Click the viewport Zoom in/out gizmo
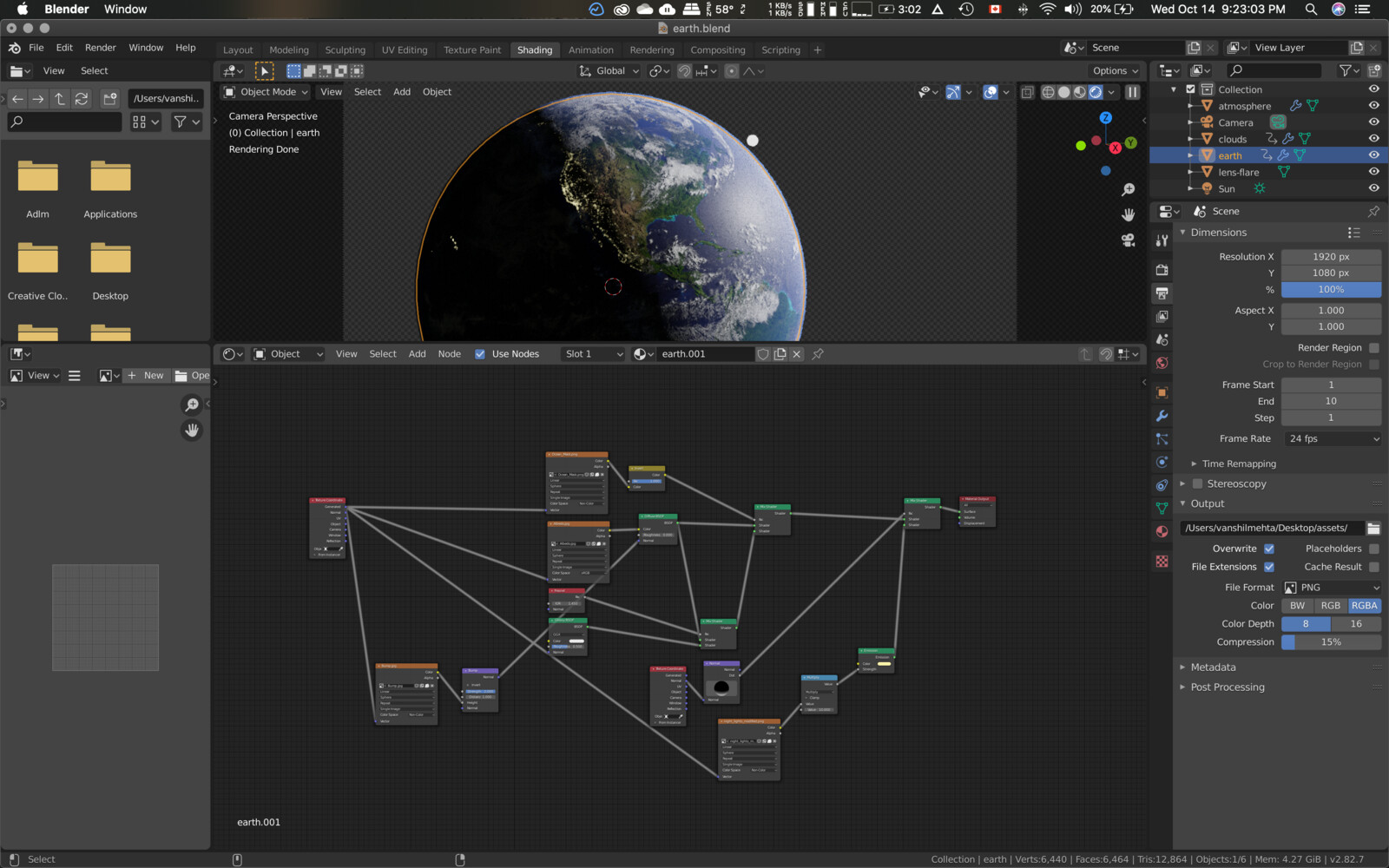Screen dimensions: 1389x868 click(x=1128, y=189)
